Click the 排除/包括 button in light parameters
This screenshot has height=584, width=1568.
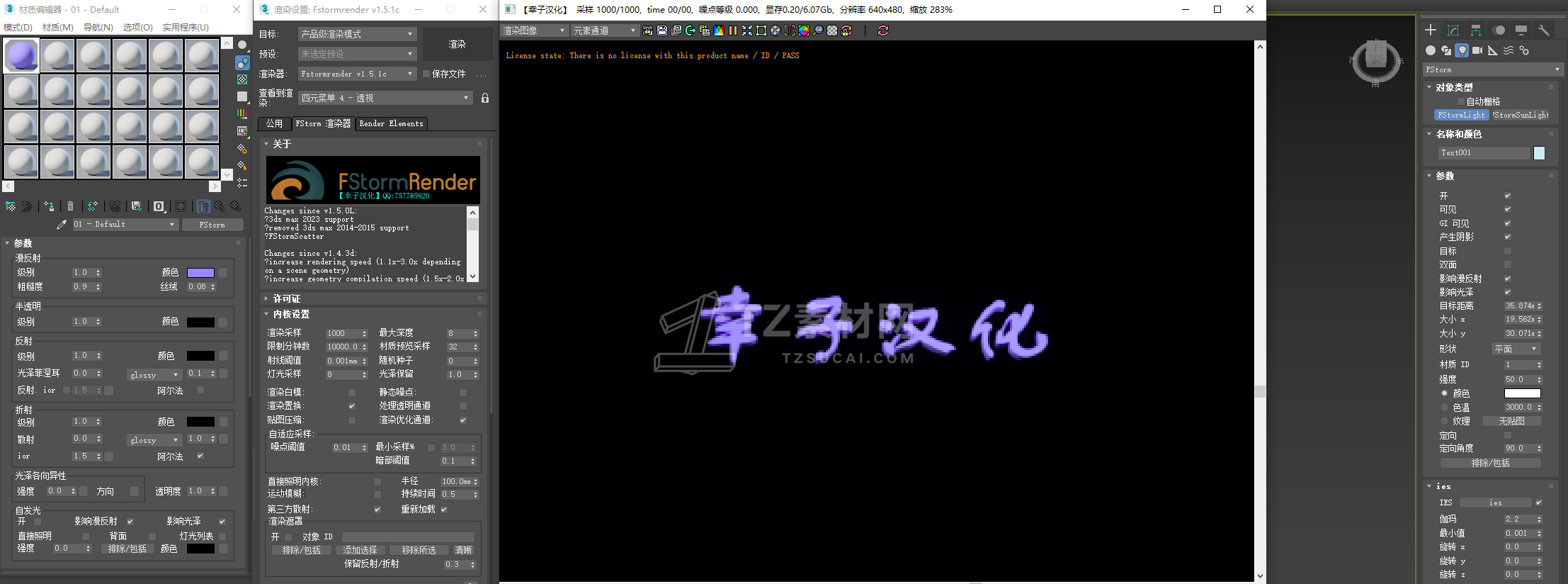1491,463
